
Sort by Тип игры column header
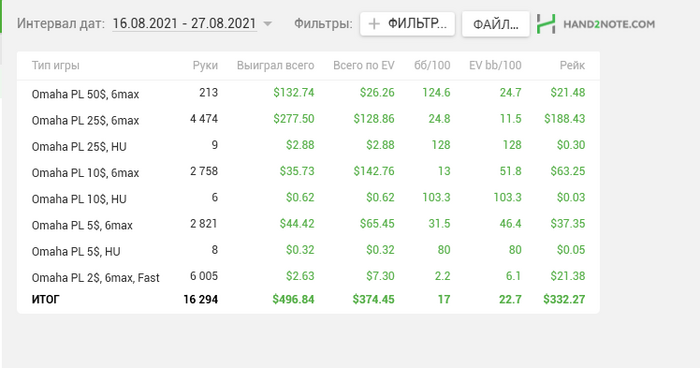point(56,65)
